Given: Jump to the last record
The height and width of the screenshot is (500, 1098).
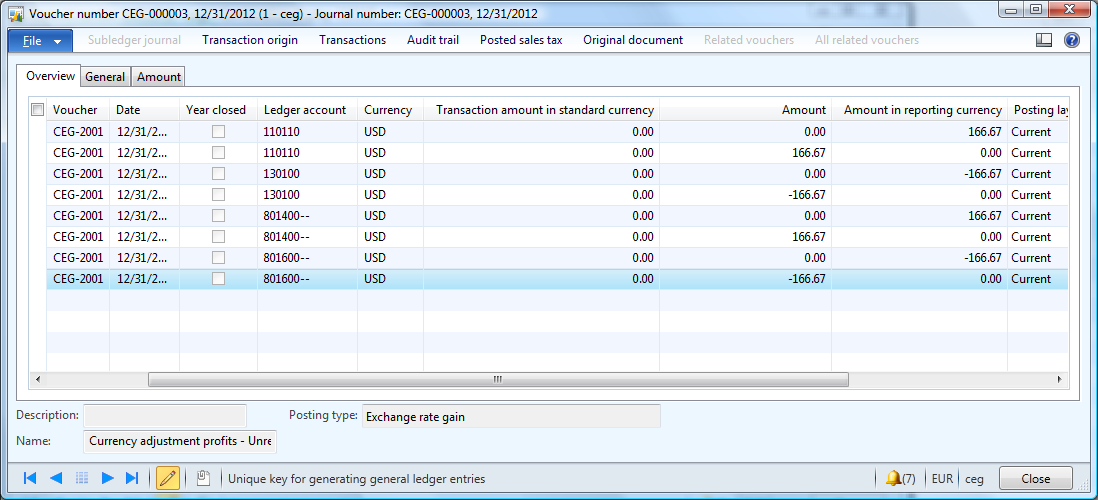Looking at the screenshot, I should point(132,479).
